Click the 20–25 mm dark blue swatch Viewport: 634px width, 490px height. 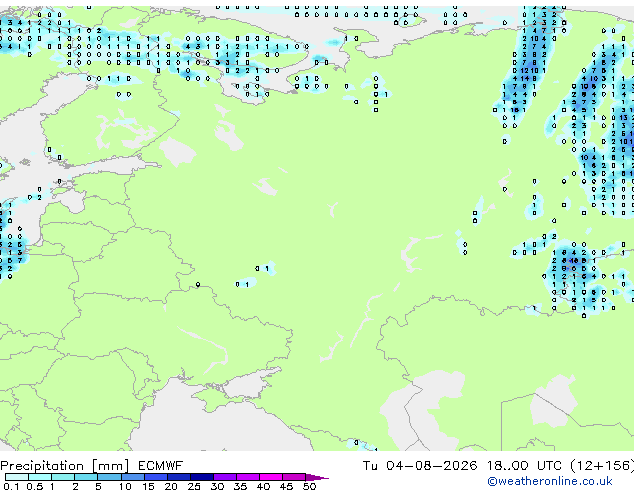178,477
